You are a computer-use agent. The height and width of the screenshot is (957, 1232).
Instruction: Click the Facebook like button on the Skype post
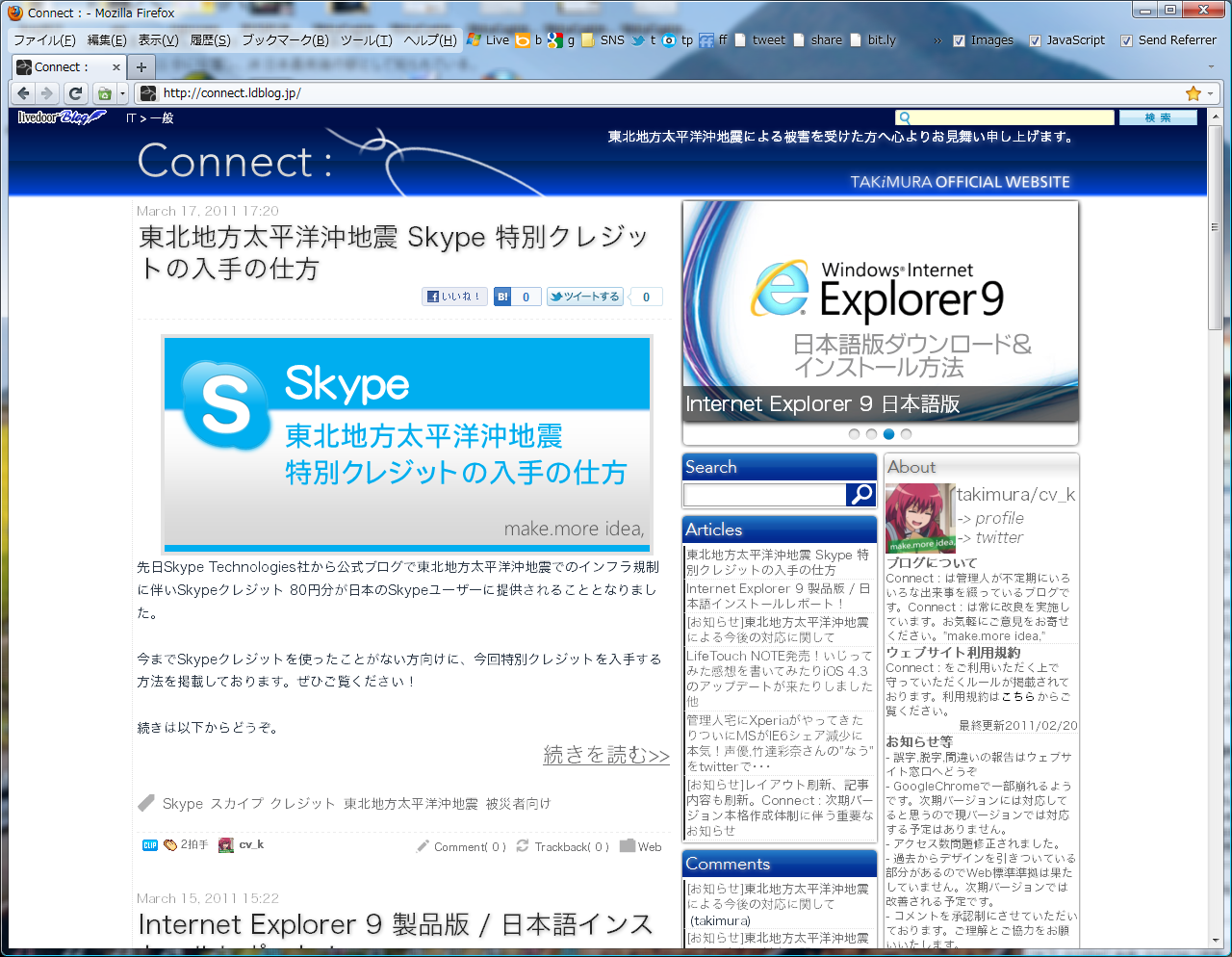454,297
